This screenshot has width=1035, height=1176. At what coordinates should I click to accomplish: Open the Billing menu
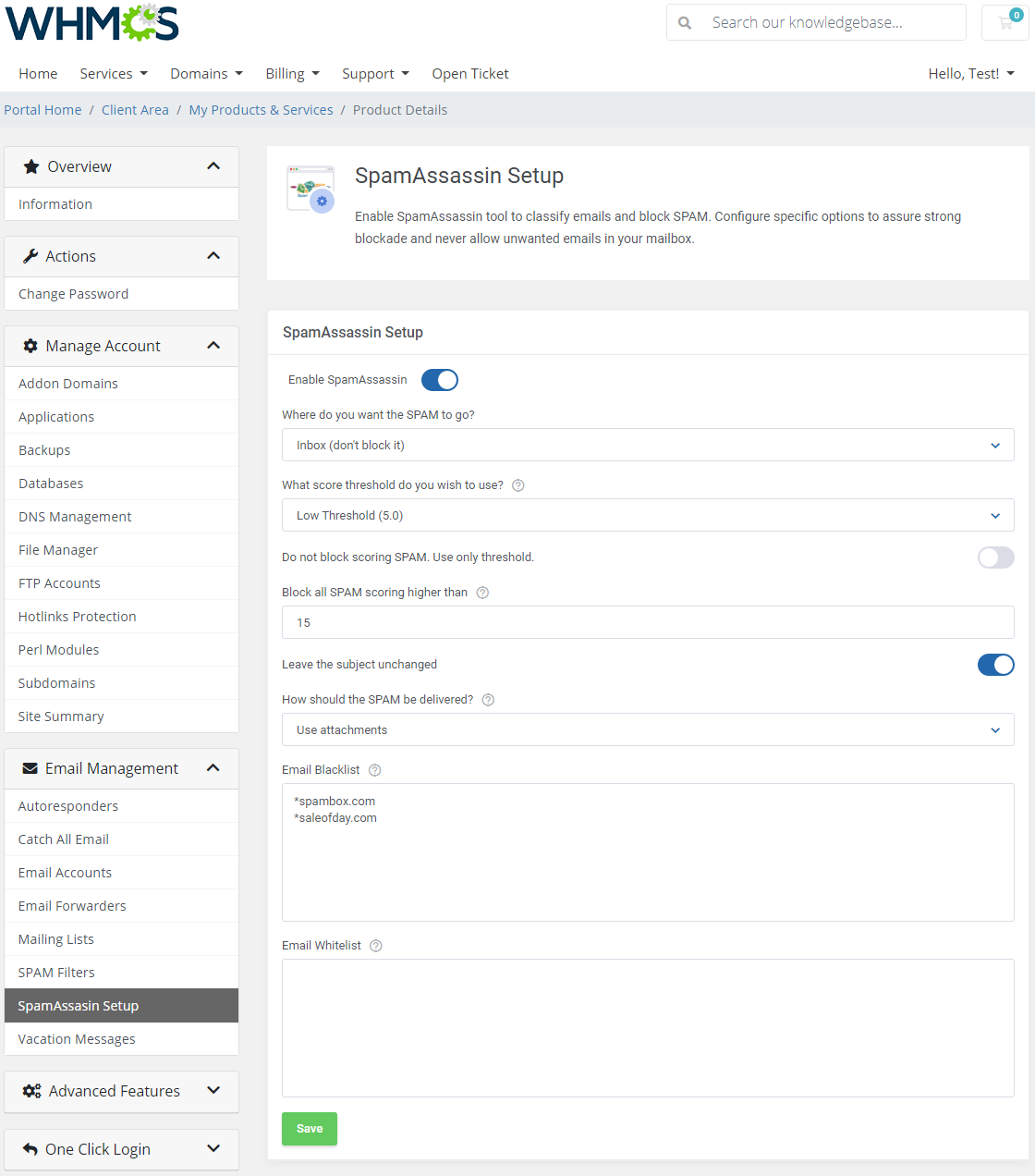pyautogui.click(x=292, y=74)
